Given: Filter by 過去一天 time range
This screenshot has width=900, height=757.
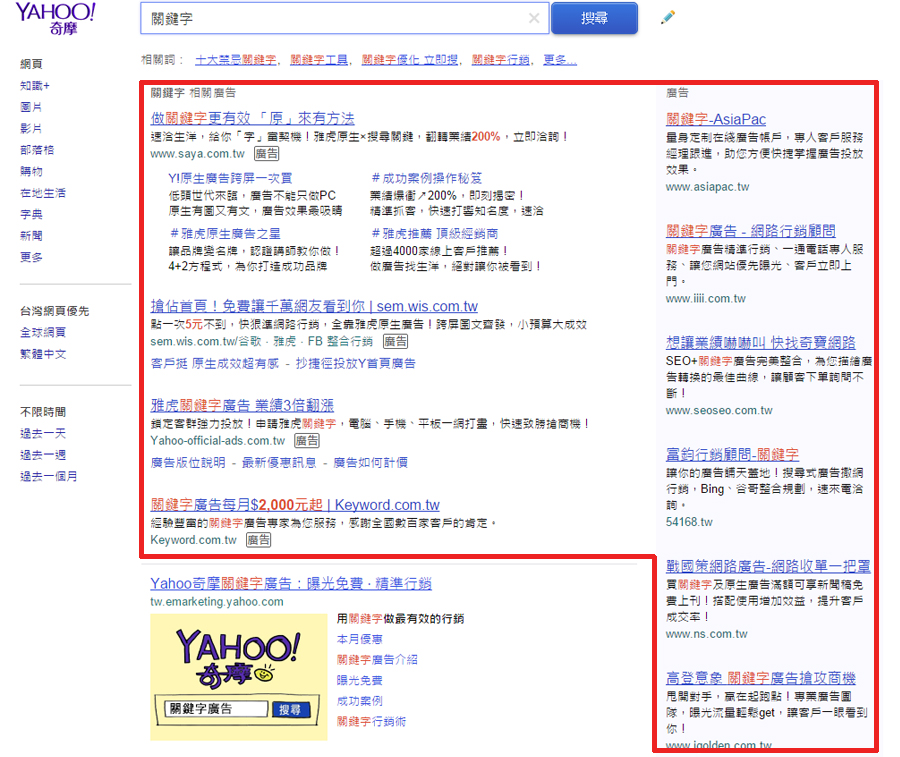Looking at the screenshot, I should [43, 433].
